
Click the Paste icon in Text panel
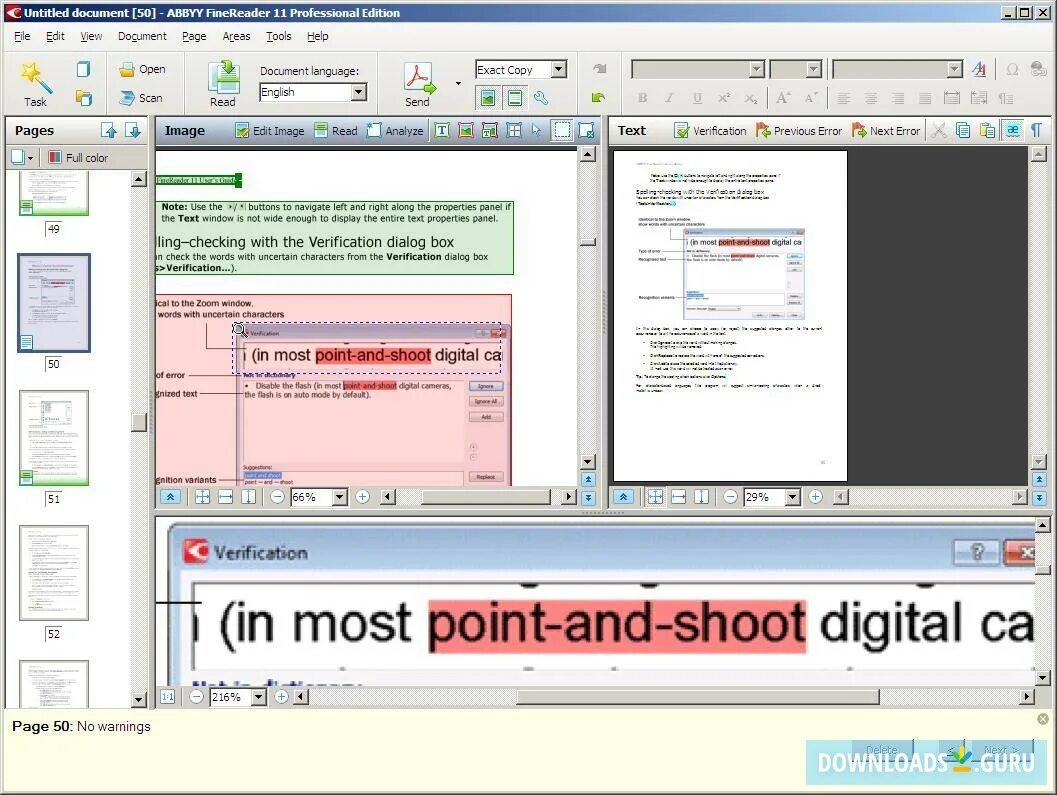tap(988, 131)
